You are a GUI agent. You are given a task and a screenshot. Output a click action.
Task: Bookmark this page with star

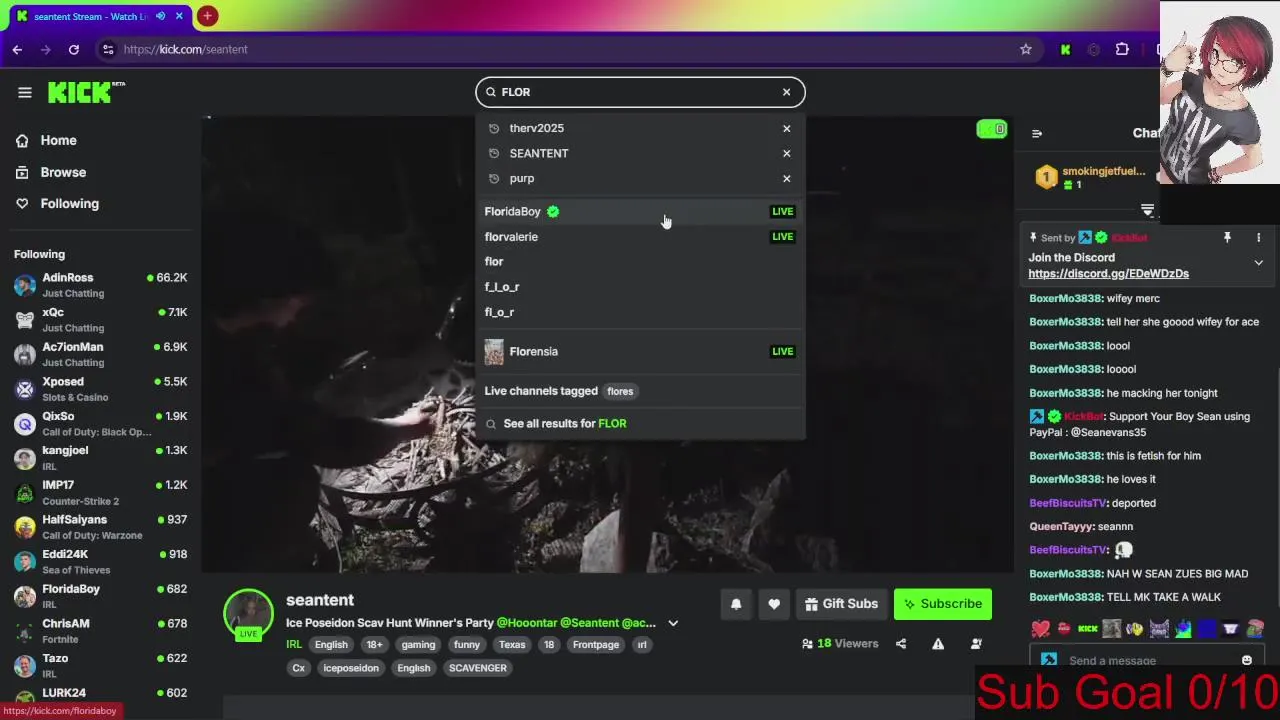[1025, 49]
